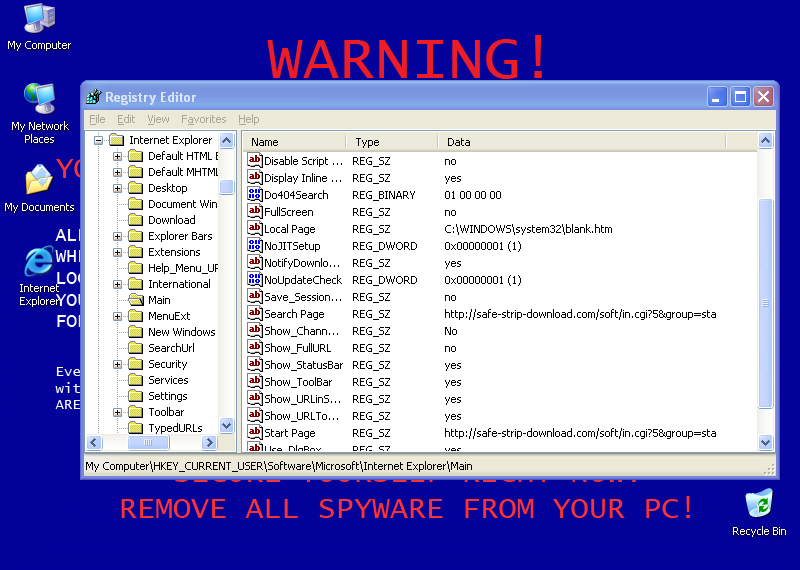Screen dimensions: 800x570
Task: Click Registry Editor title bar icon
Action: coord(94,96)
